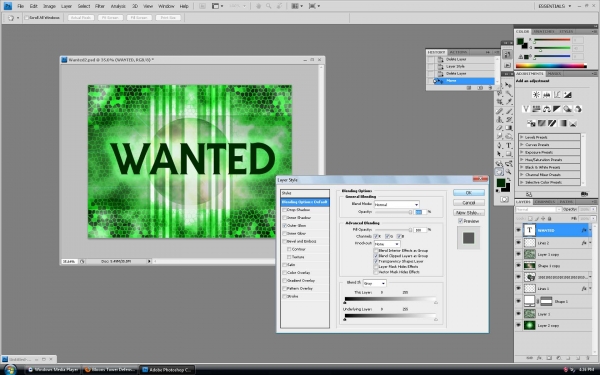This screenshot has height=375, width=600.
Task: Select the Shape 1 copy layer
Action: (554, 266)
